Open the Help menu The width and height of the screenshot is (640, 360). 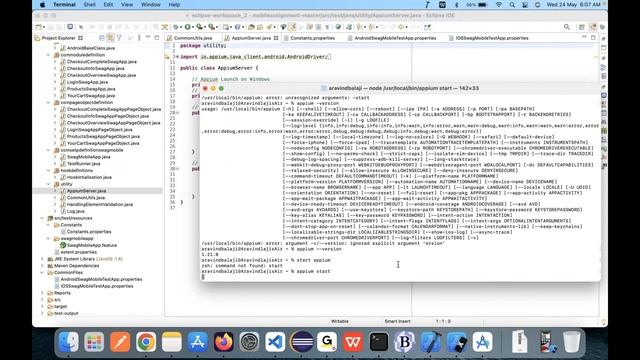174,5
